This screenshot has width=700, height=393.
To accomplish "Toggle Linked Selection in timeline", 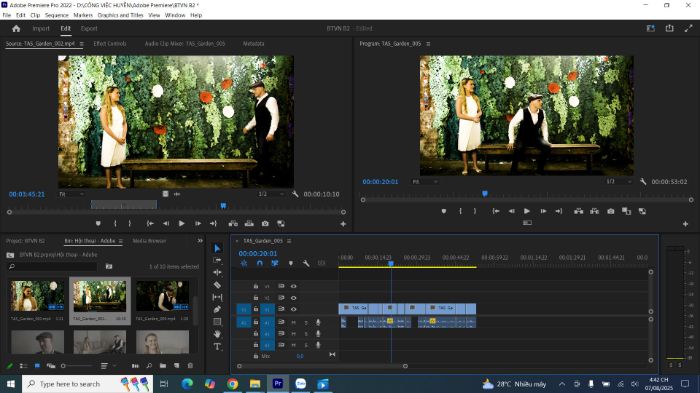I will pos(275,263).
